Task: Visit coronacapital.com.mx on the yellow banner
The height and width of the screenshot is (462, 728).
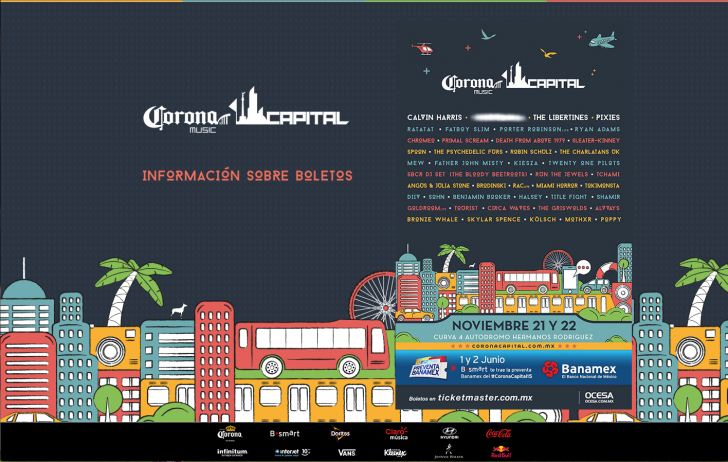Action: pyautogui.click(x=513, y=346)
